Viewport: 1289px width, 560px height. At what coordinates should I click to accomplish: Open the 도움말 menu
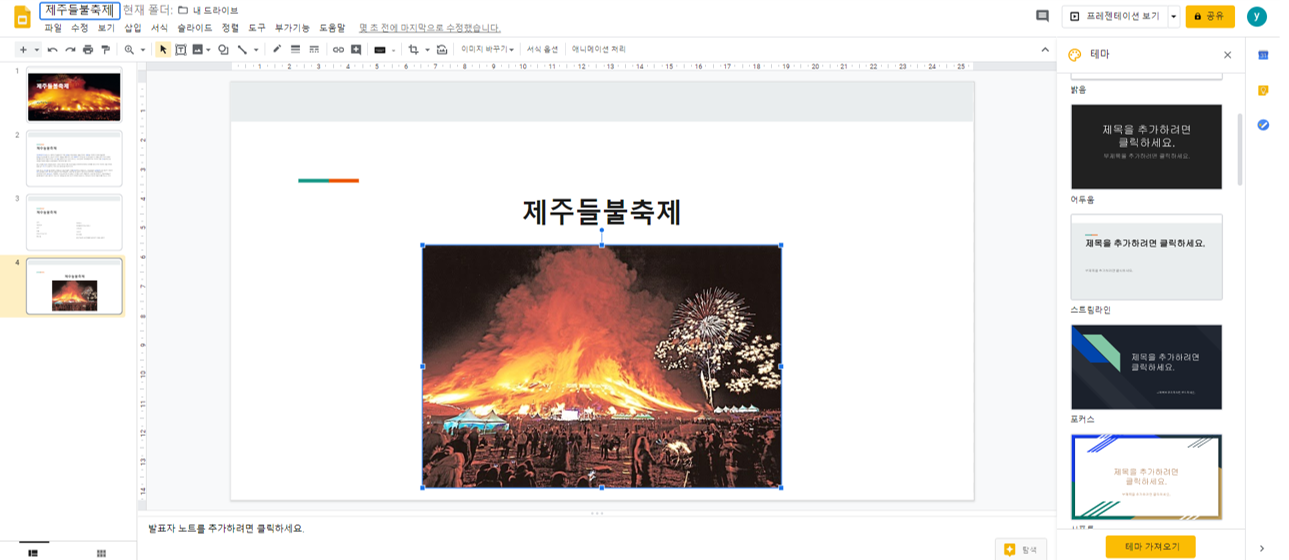332,28
